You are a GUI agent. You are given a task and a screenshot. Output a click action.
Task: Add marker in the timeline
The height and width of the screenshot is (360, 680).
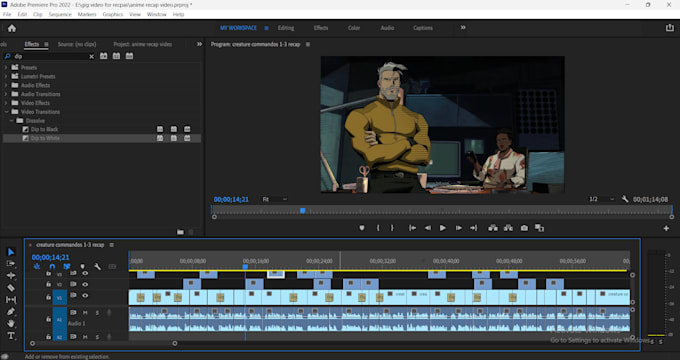82,267
